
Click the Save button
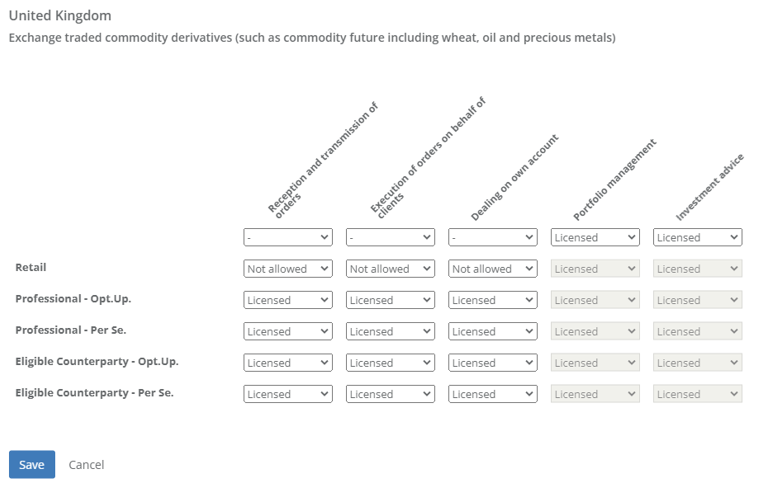click(x=31, y=464)
